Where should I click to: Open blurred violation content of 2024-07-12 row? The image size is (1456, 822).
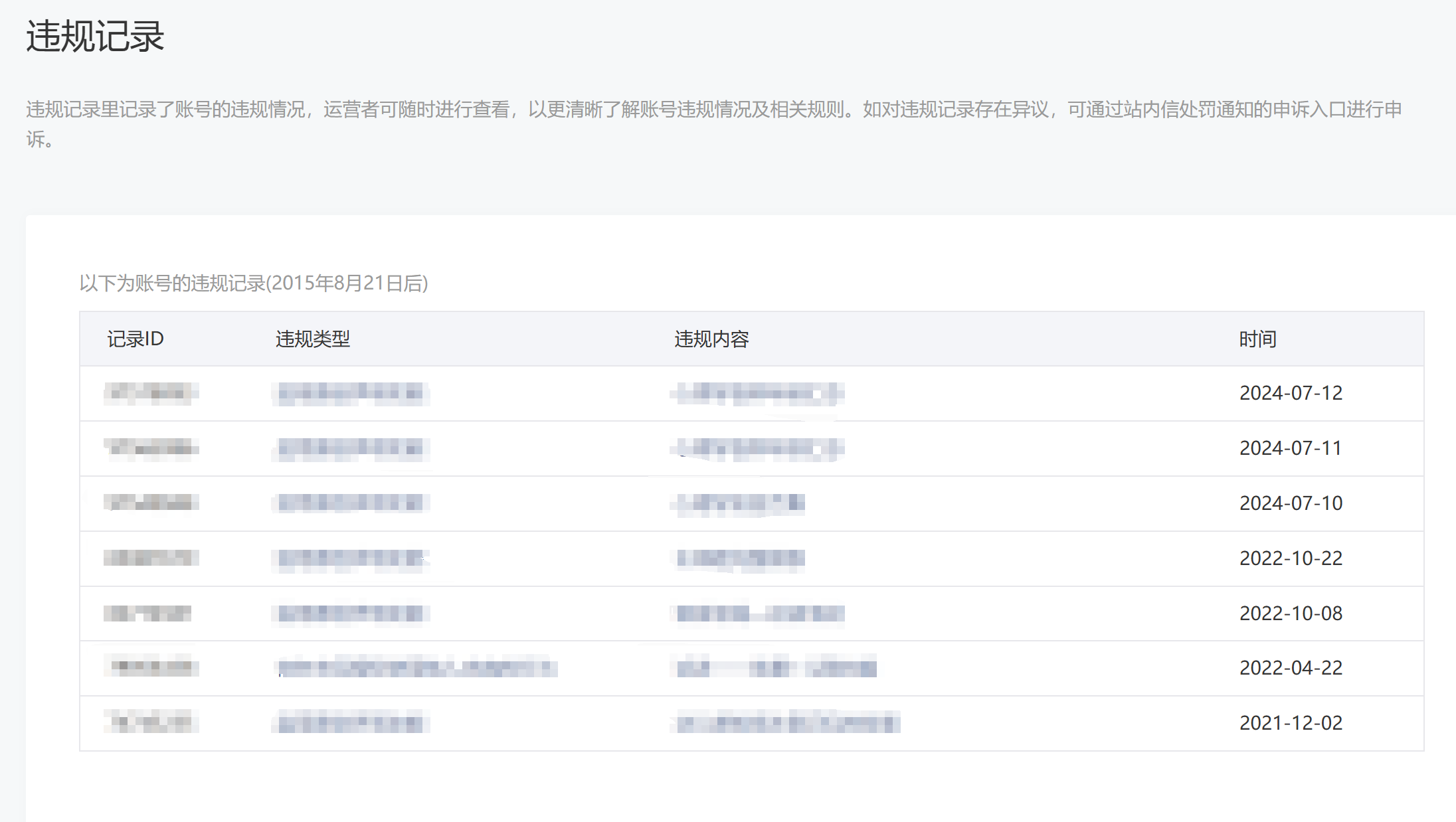coord(759,394)
